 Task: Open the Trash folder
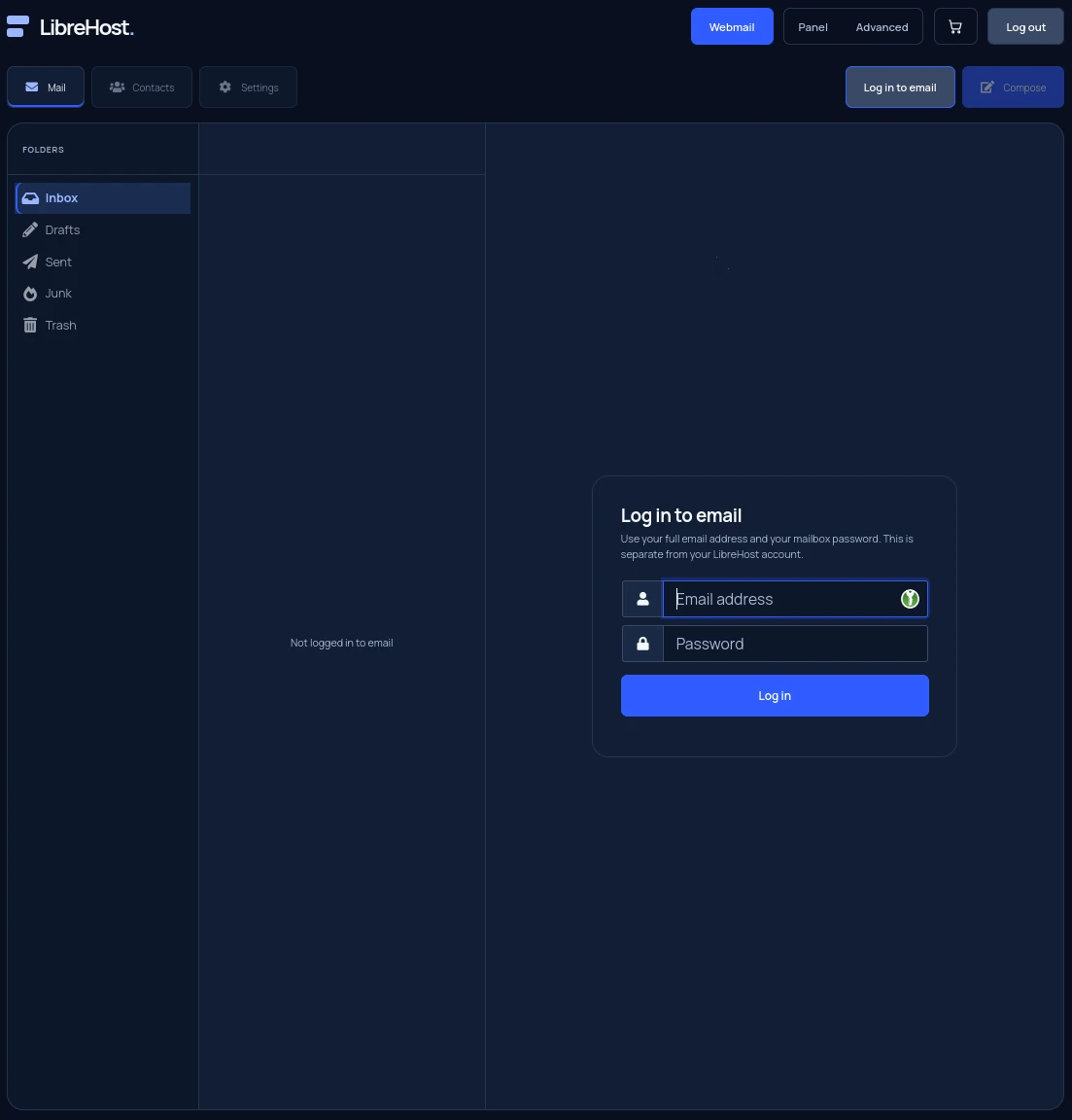pyautogui.click(x=103, y=325)
